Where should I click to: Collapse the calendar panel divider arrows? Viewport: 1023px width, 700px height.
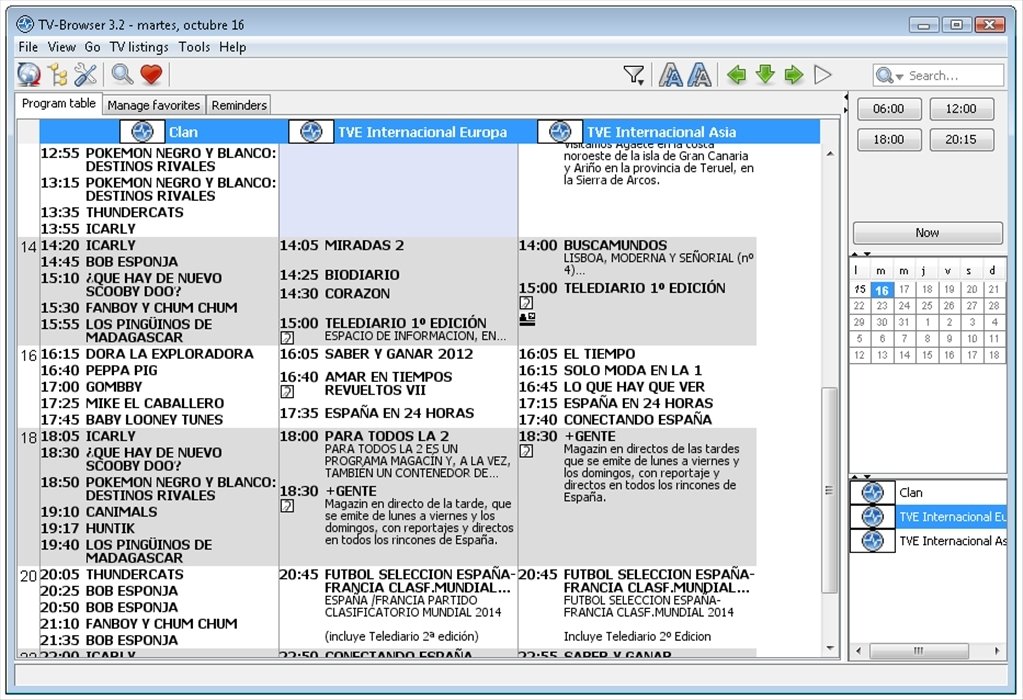tap(861, 254)
